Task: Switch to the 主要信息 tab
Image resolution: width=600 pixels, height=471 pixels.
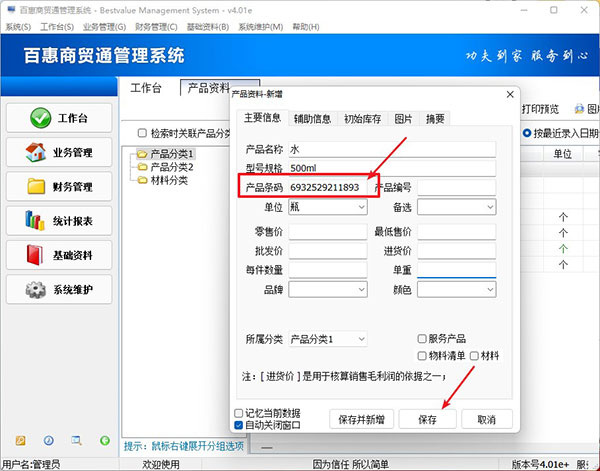Action: point(262,117)
